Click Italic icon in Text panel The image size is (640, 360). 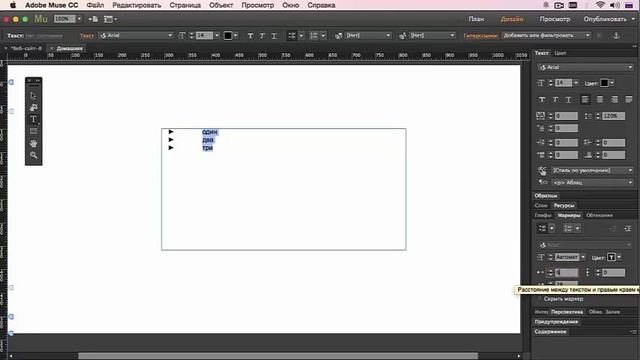click(555, 100)
